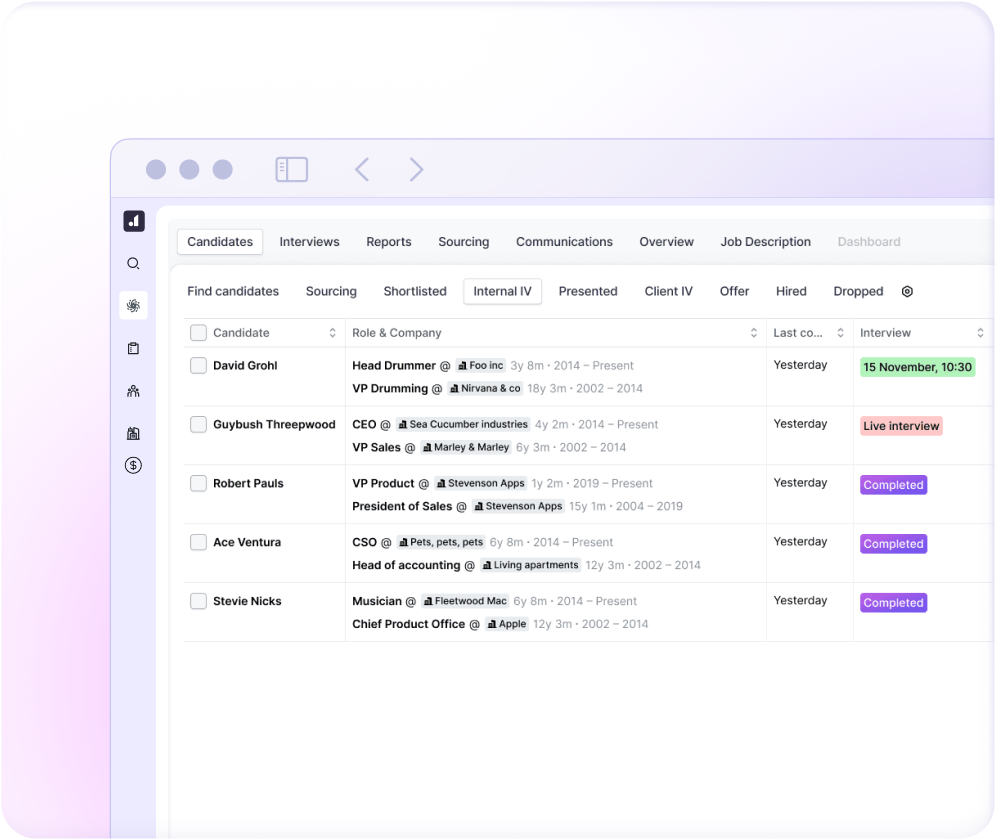Click the Live interview status badge

coord(901,426)
